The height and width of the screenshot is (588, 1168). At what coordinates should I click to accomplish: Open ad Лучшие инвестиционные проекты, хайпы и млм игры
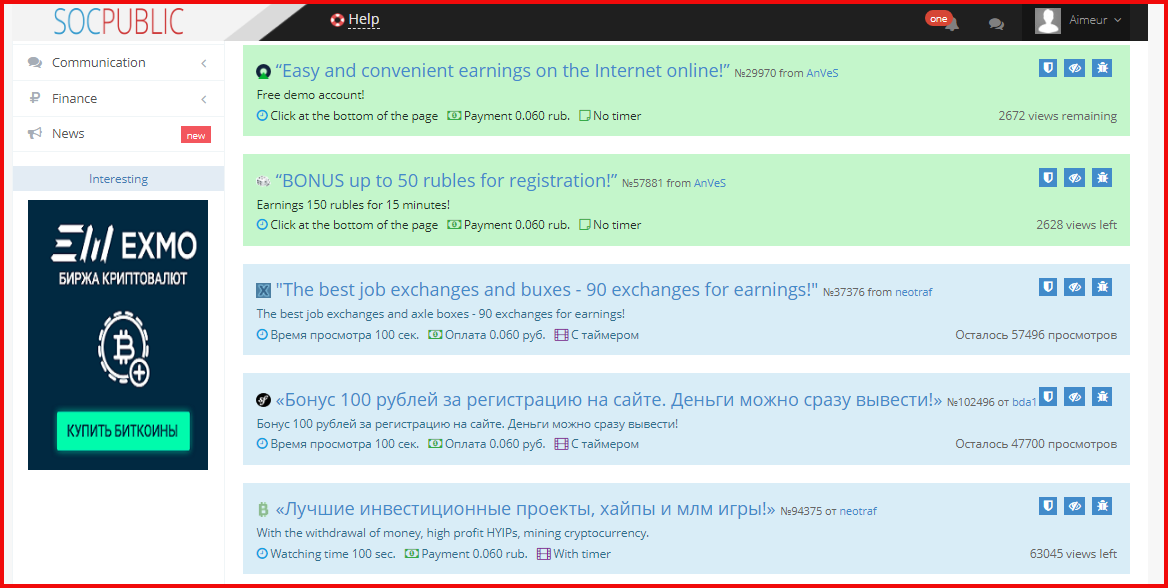[525, 509]
